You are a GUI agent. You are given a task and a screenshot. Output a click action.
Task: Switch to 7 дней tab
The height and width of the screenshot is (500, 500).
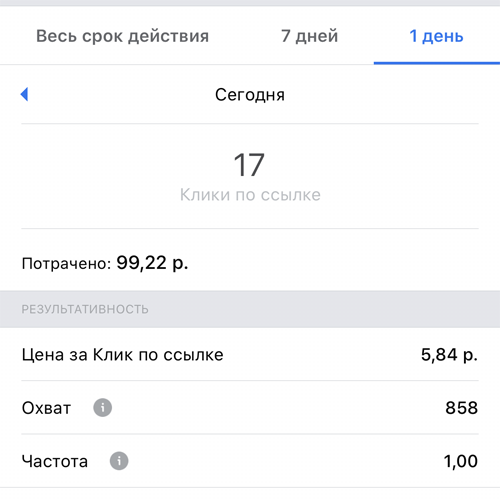click(x=309, y=36)
